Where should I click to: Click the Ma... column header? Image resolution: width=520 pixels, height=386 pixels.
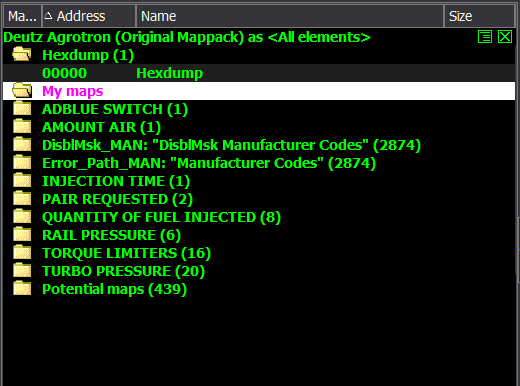pos(22,16)
